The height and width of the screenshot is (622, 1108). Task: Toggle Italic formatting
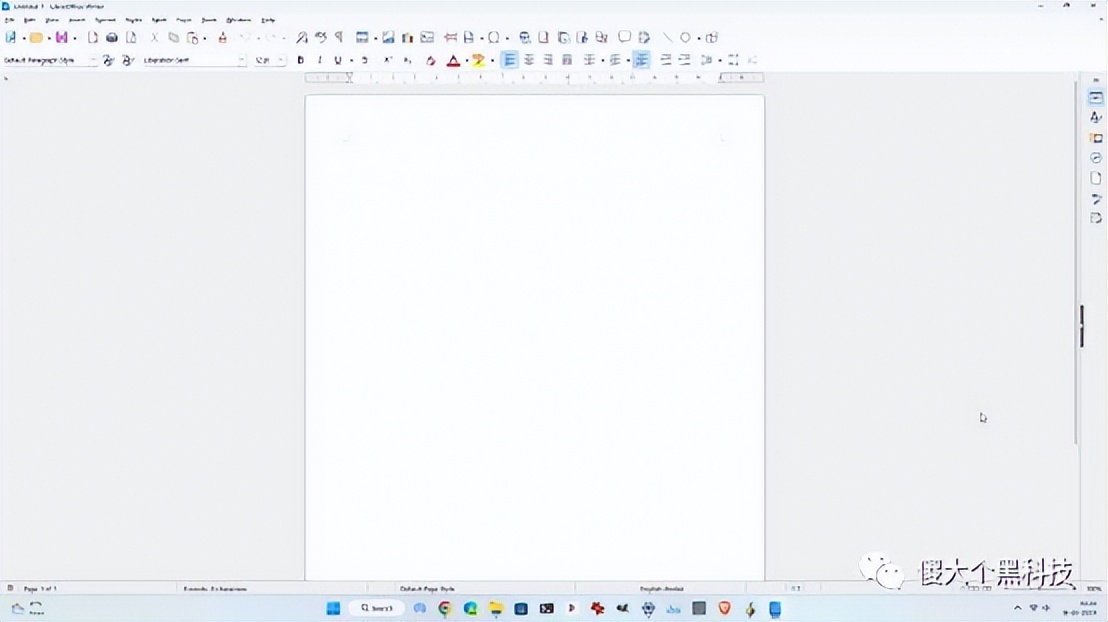[x=319, y=60]
